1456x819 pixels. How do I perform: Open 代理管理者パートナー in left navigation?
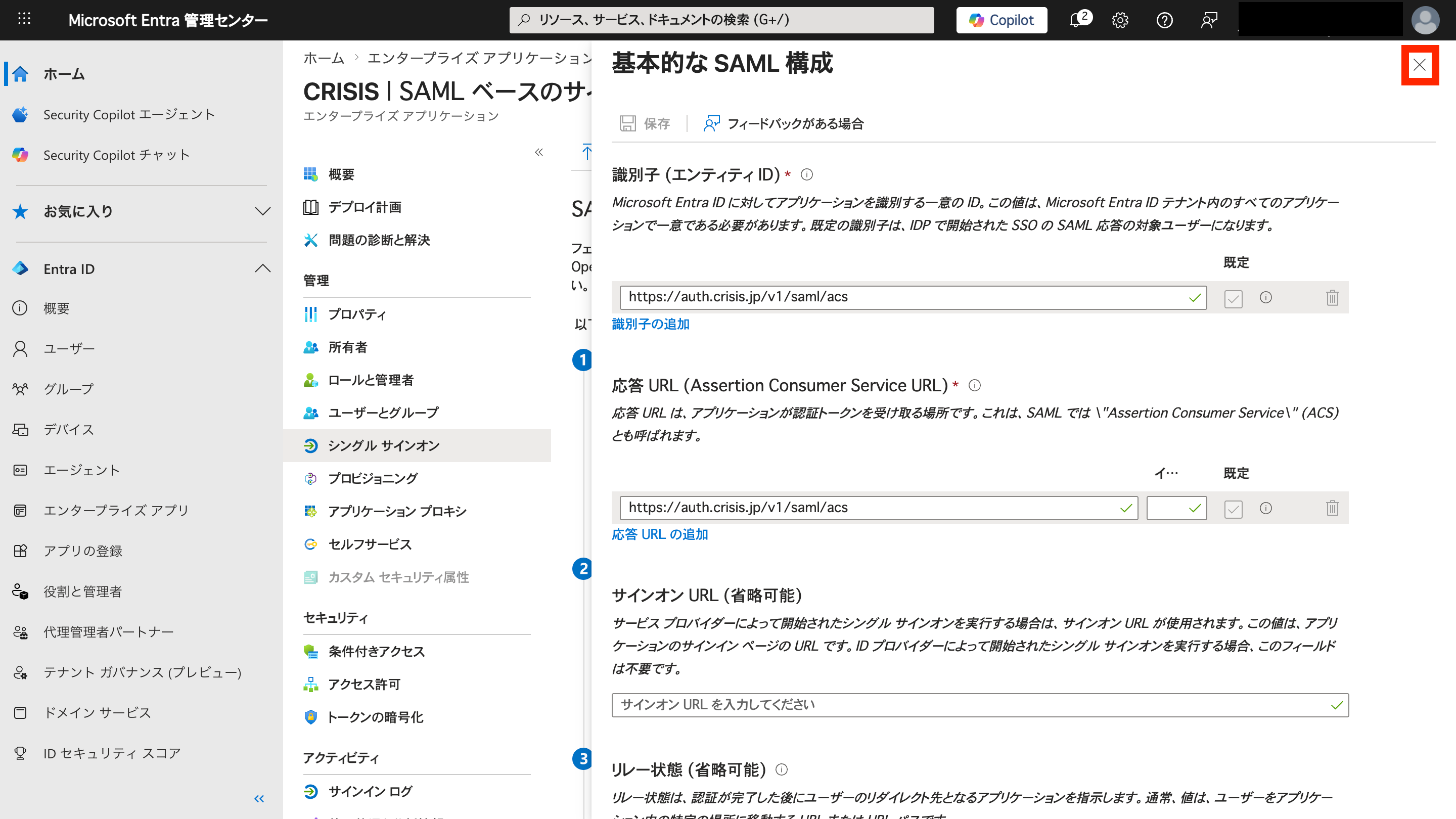tap(142, 632)
